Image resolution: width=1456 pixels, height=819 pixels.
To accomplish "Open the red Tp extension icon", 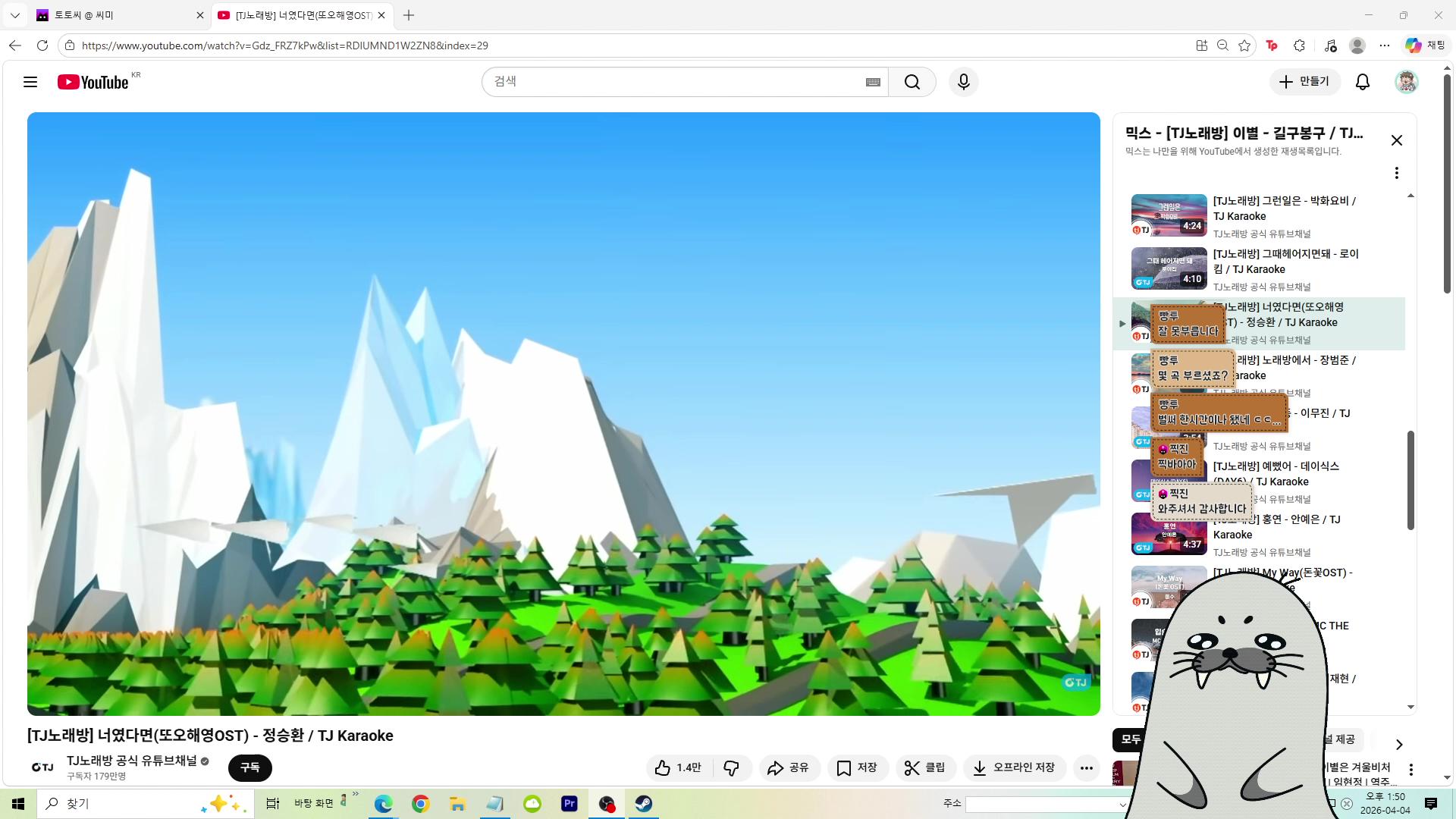I will pos(1272,45).
